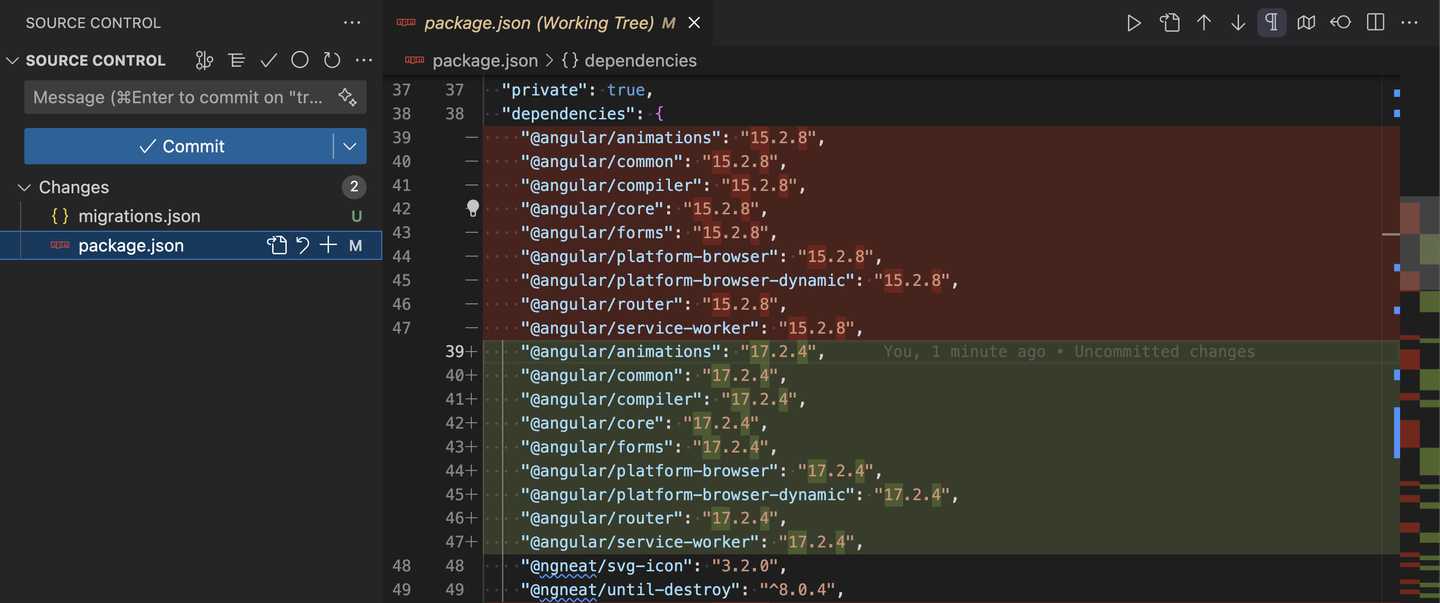Toggle word wrap icon next to split editor

[x=1340, y=22]
